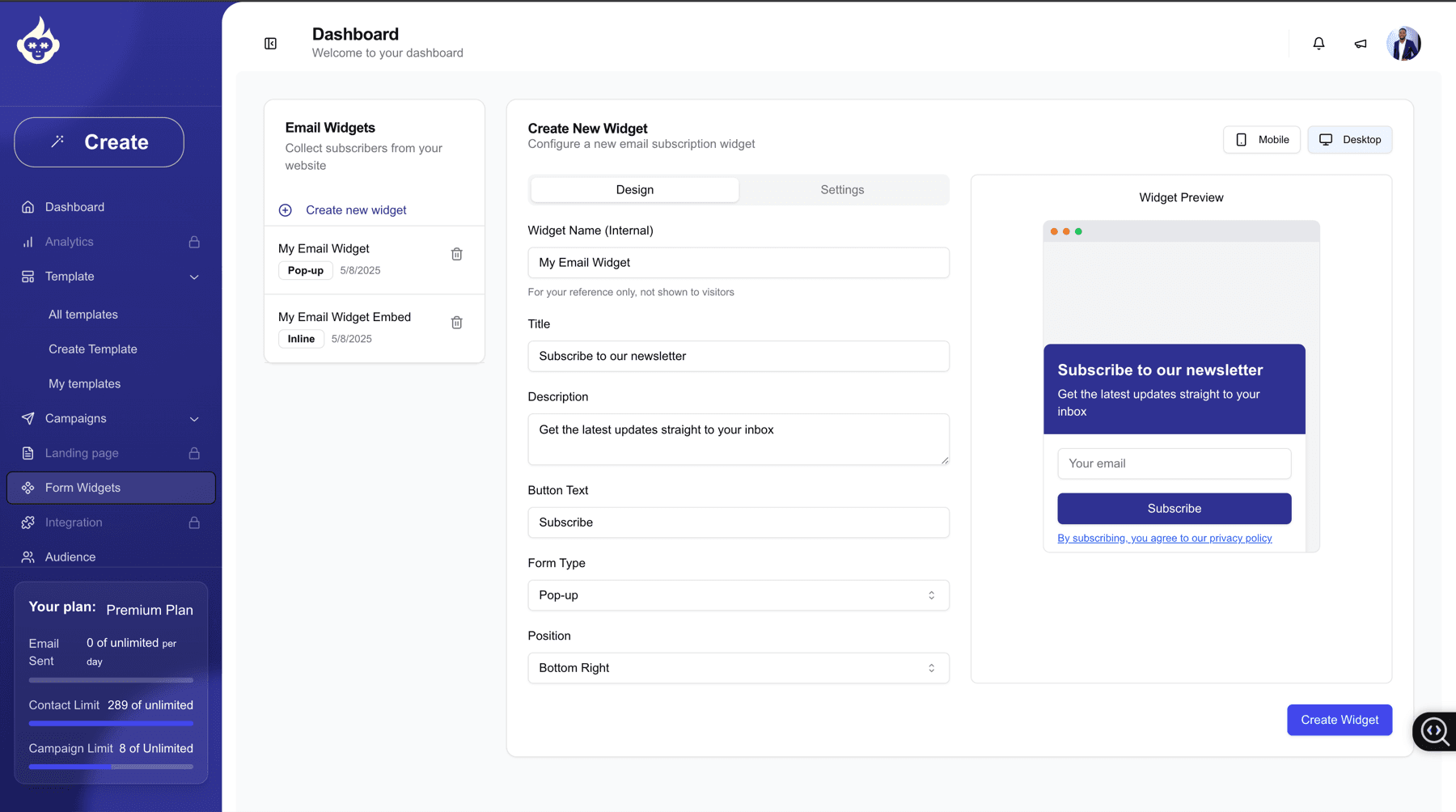The width and height of the screenshot is (1456, 812).
Task: Click the Landing page lock icon
Action: coord(194,453)
